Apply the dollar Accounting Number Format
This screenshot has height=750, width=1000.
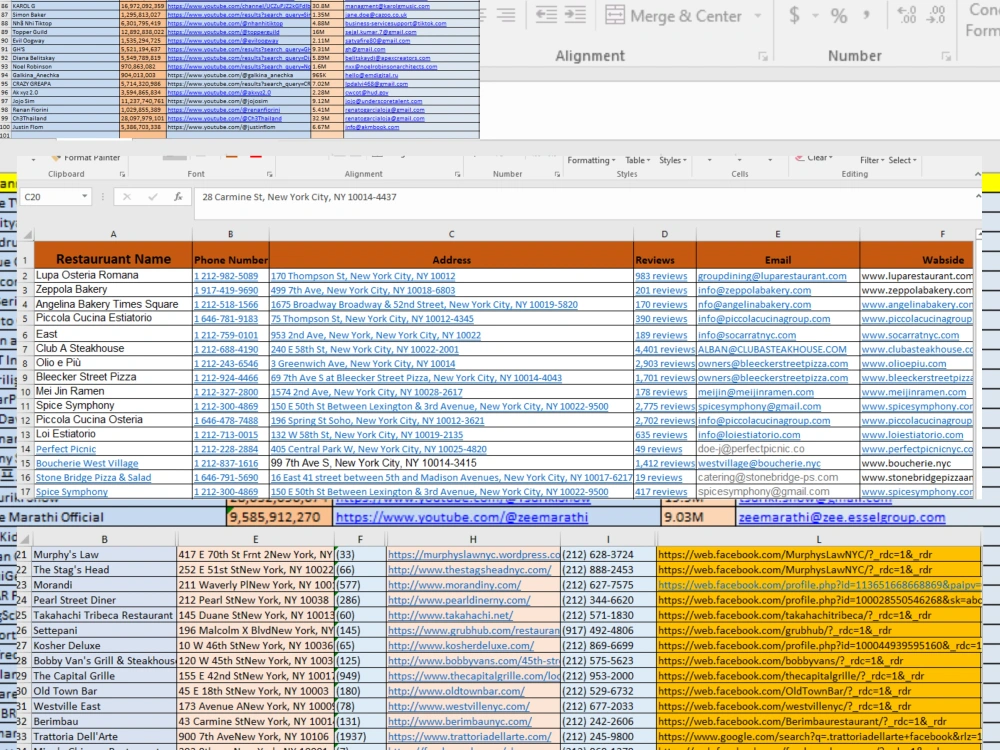(x=795, y=15)
